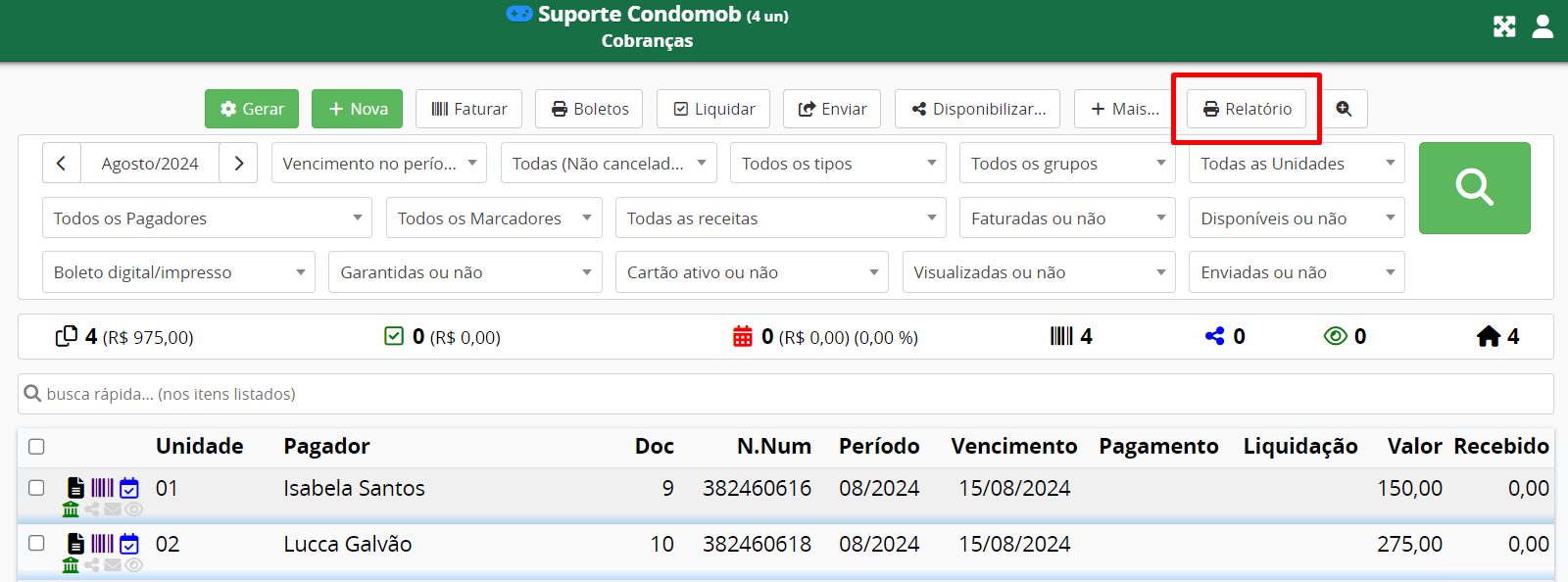Click the barcode icon in Lucca Galvão row
Viewport: 1568px width, 582px height.
tap(103, 544)
